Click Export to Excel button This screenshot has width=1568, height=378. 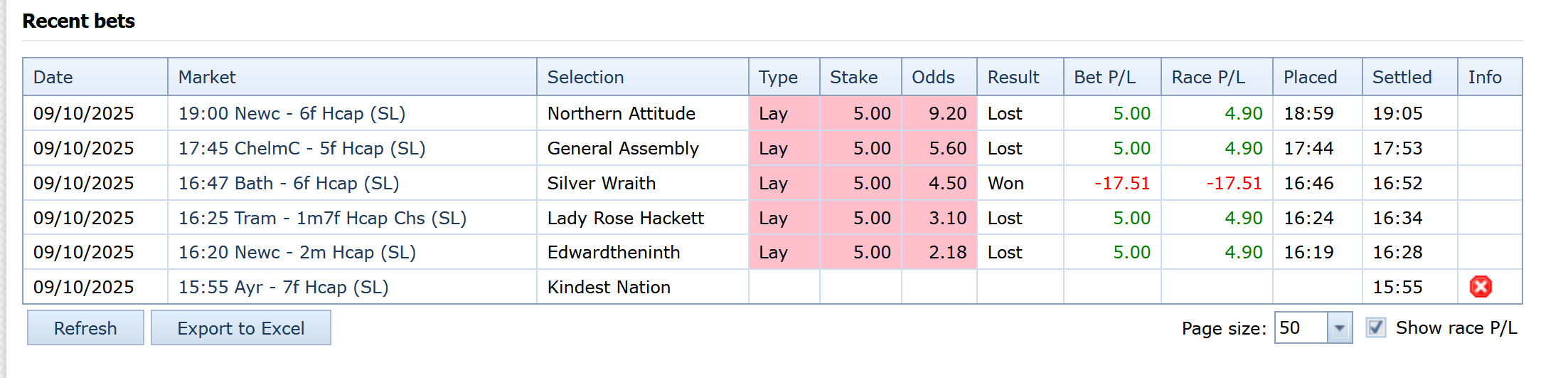(240, 328)
